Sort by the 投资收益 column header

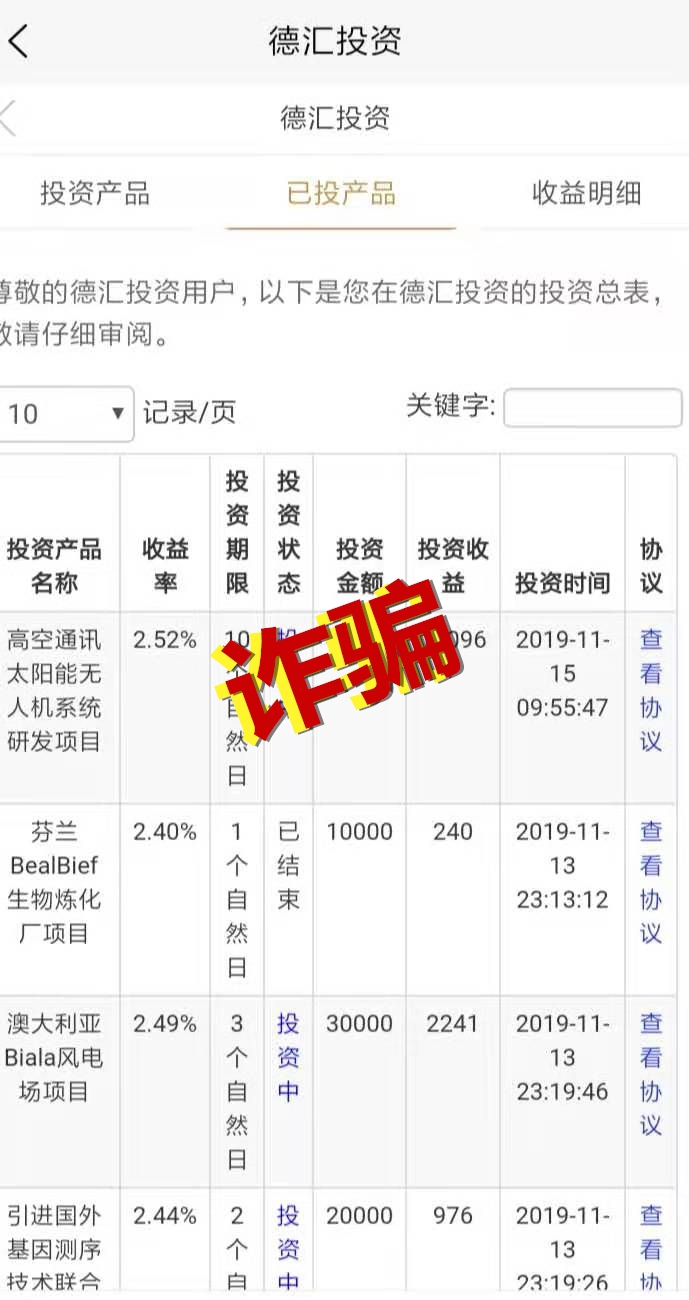click(x=453, y=566)
